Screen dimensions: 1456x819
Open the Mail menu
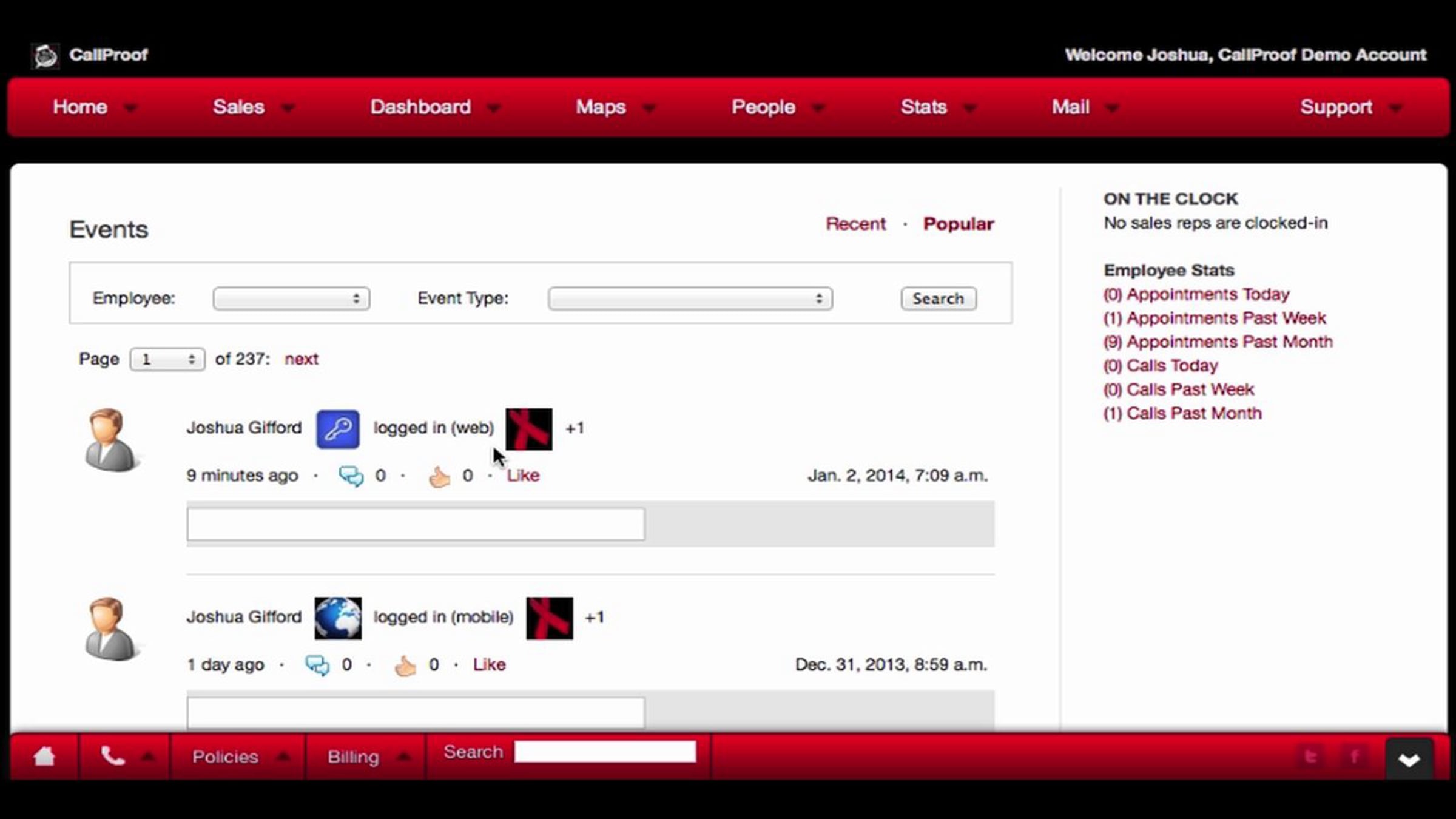(x=1085, y=107)
